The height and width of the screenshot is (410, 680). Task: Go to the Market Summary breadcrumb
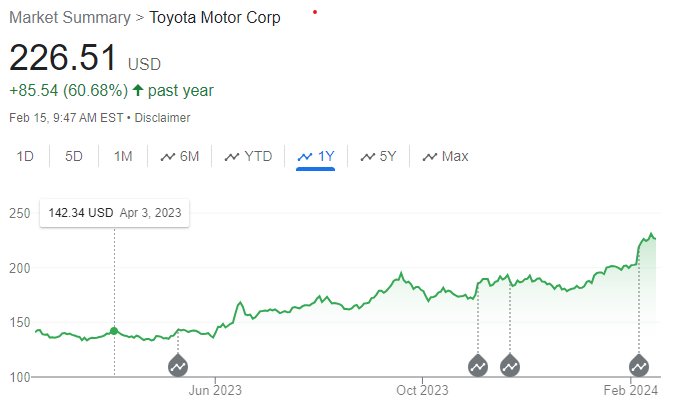(x=70, y=18)
